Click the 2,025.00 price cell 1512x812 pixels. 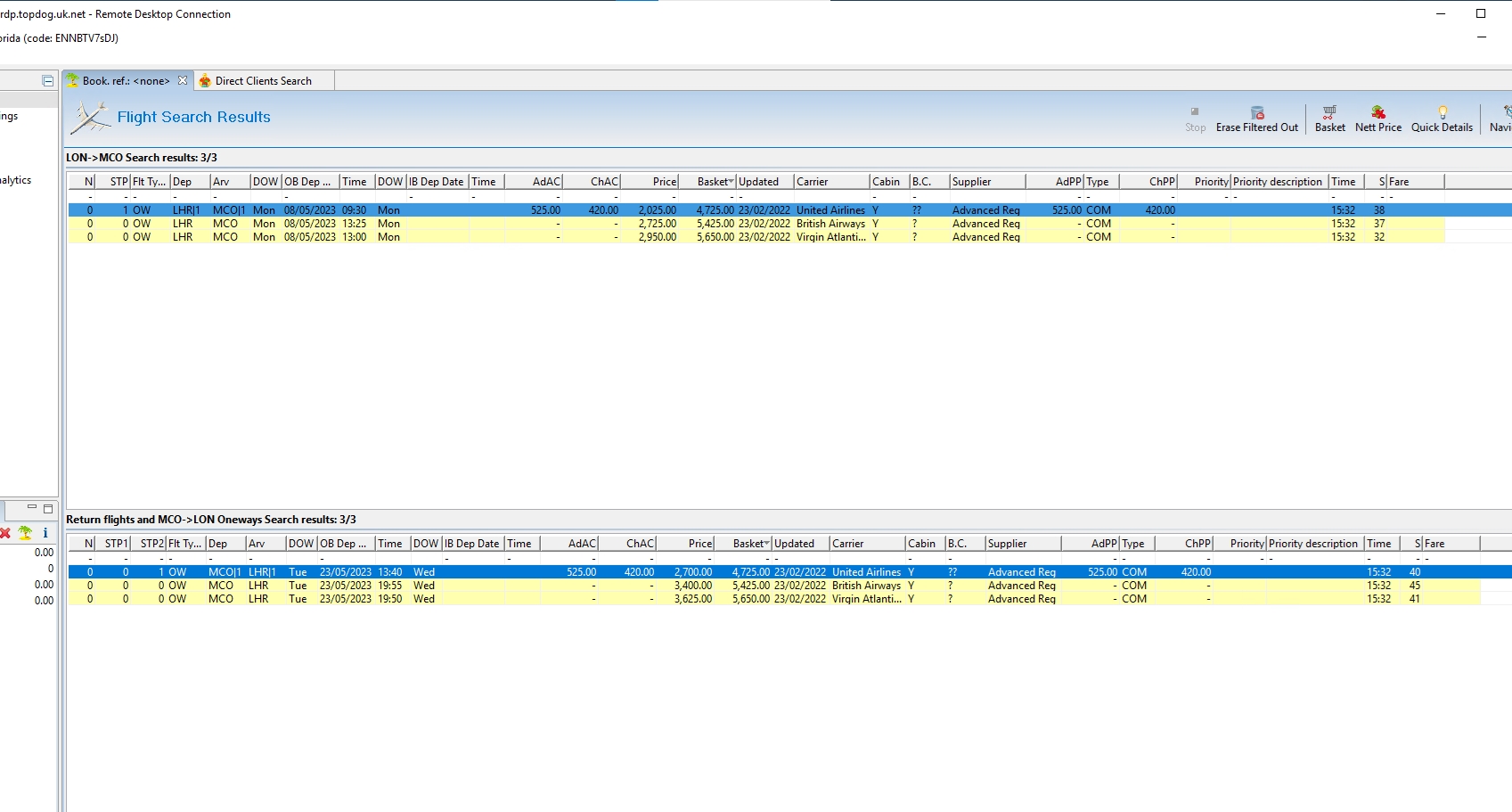[x=658, y=210]
